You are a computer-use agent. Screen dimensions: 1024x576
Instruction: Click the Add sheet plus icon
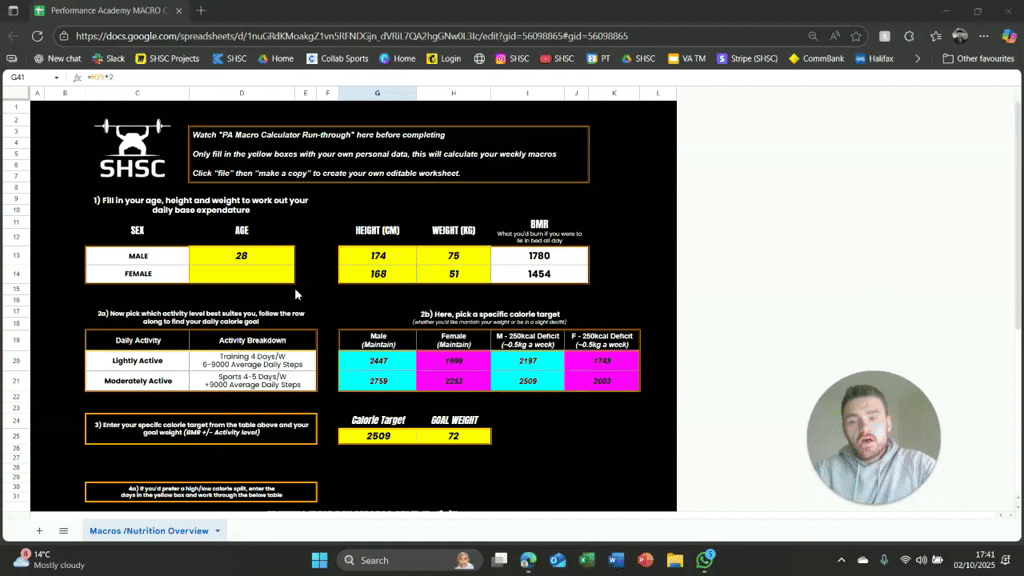point(39,531)
